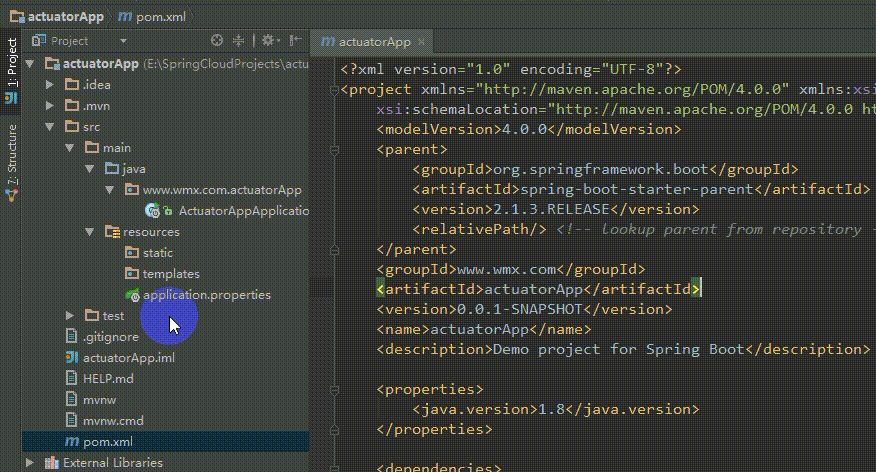Screen dimensions: 876x472
Task: Fold the properties element in editor gutter
Action: point(334,389)
